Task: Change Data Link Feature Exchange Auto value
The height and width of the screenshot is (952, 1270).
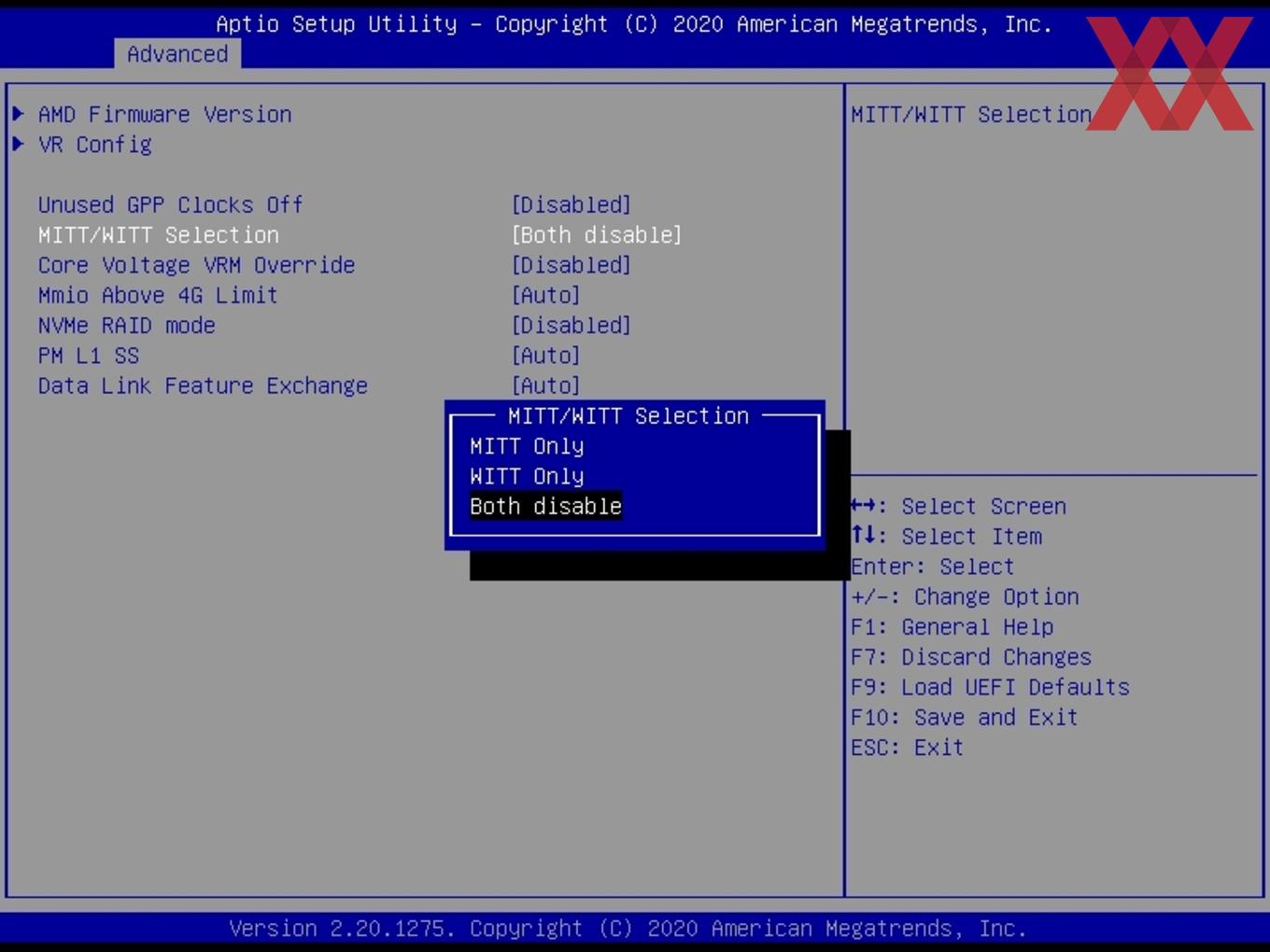Action: click(546, 385)
